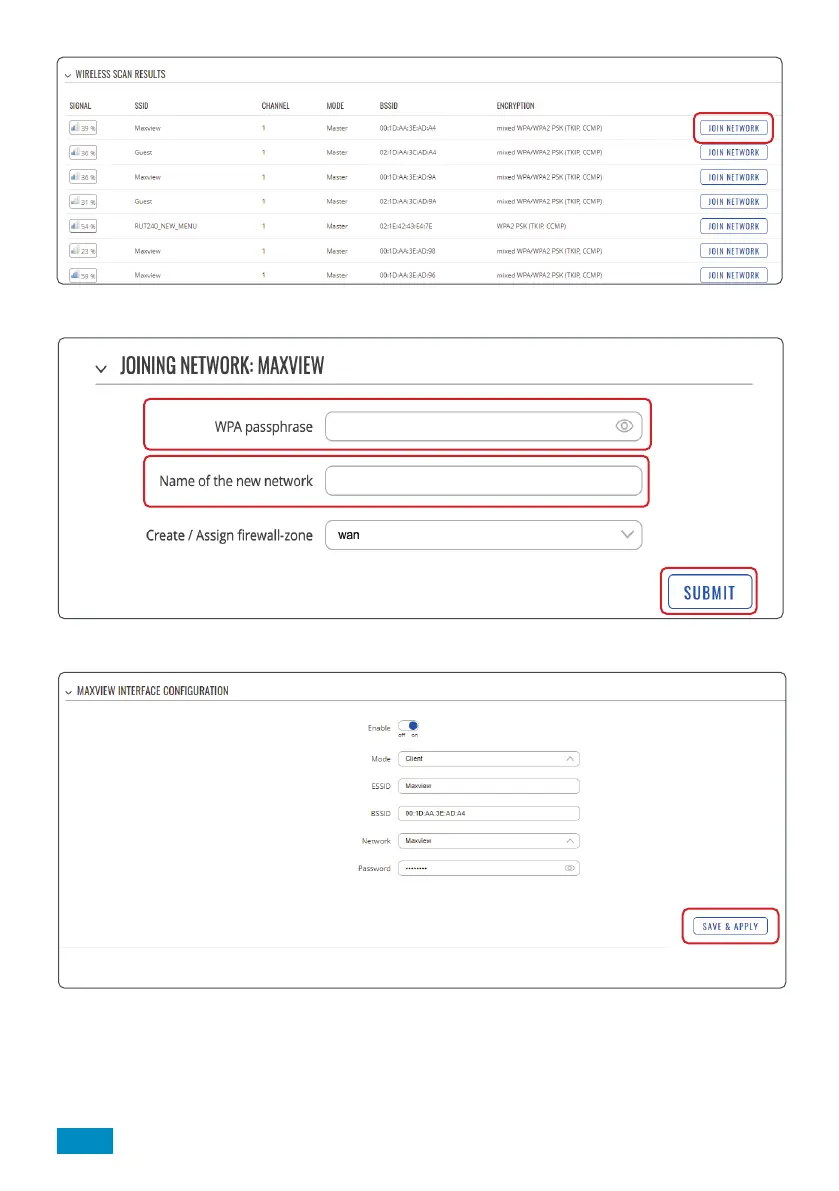Join the first Maxview network

pos(733,128)
